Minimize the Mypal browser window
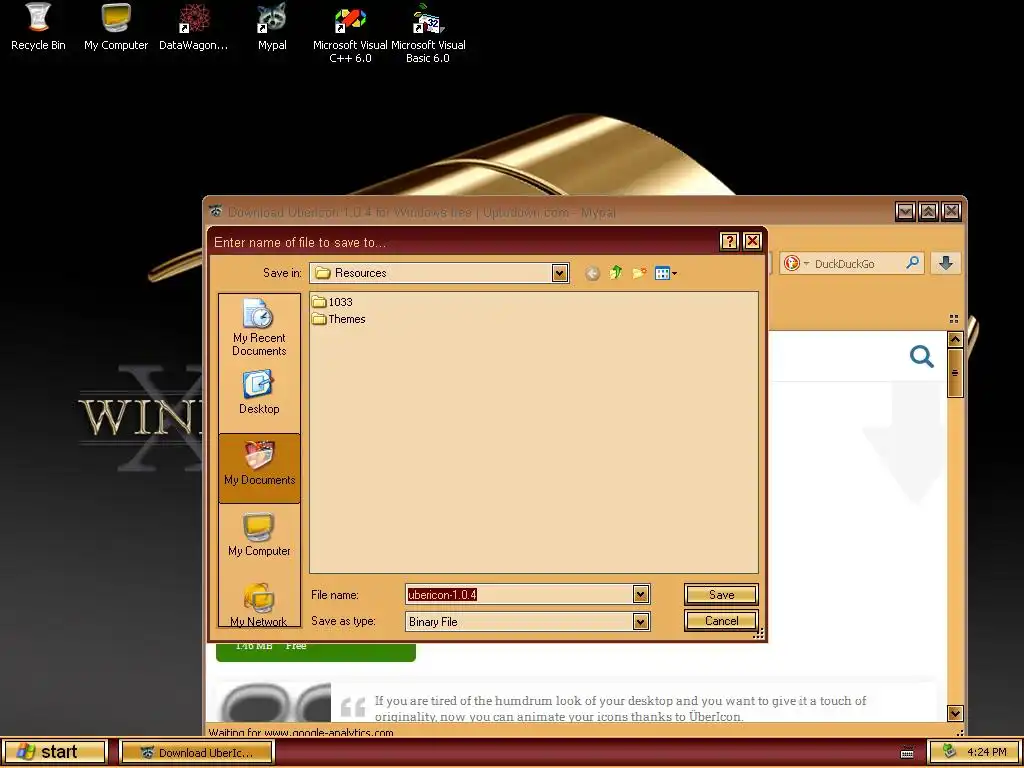 [904, 212]
